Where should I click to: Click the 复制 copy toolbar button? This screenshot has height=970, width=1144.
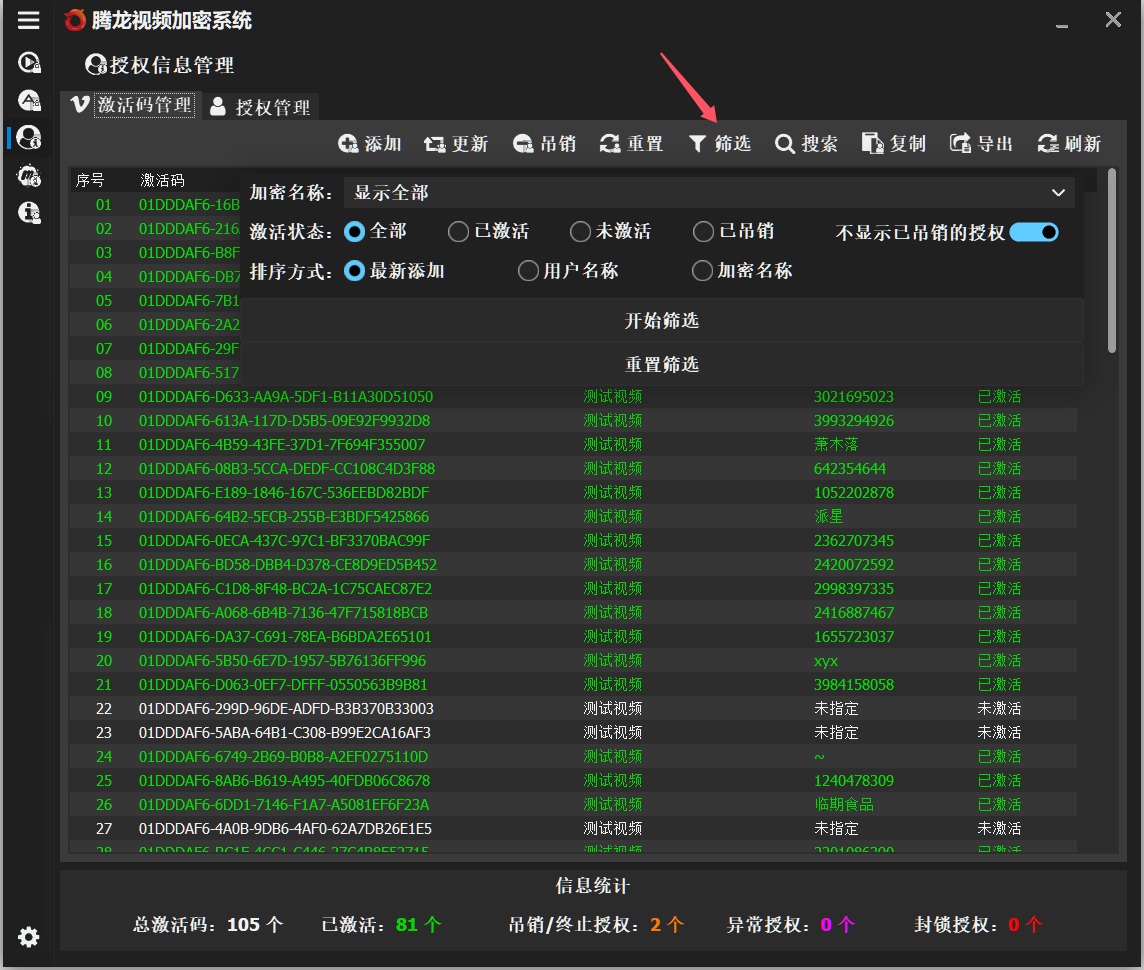pos(894,144)
